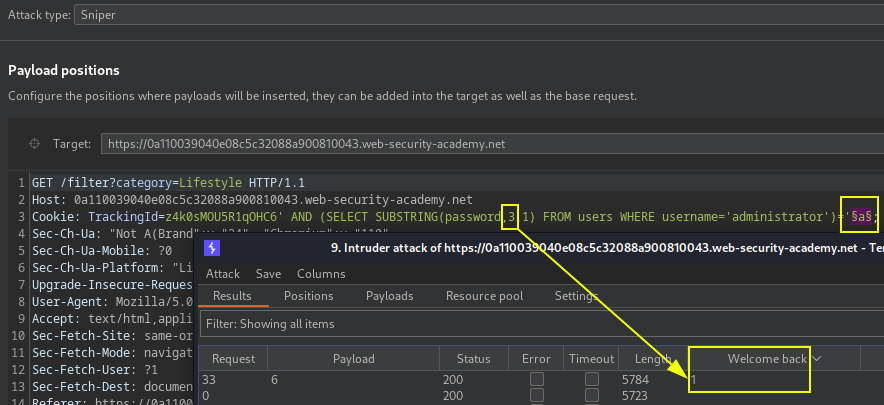Viewport: 884px width, 405px height.
Task: Click the Welcome back column sort arrow
Action: (815, 359)
